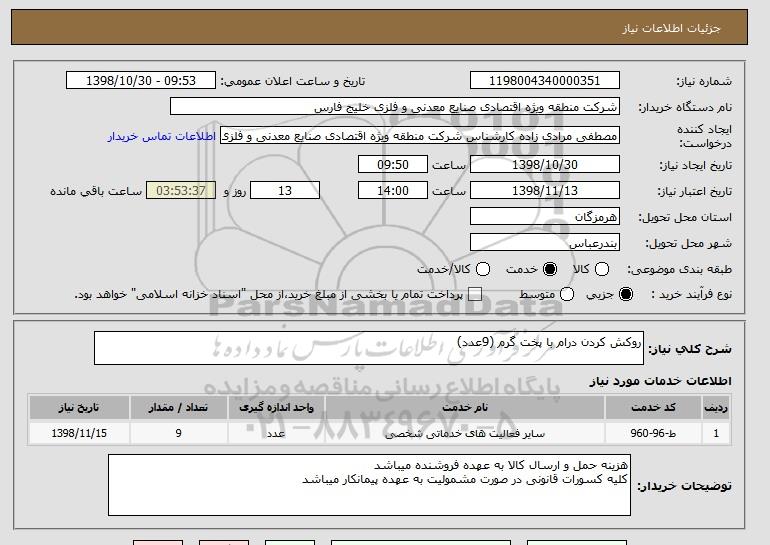Click the validity time field 14:00
The width and height of the screenshot is (770, 545).
(x=393, y=191)
